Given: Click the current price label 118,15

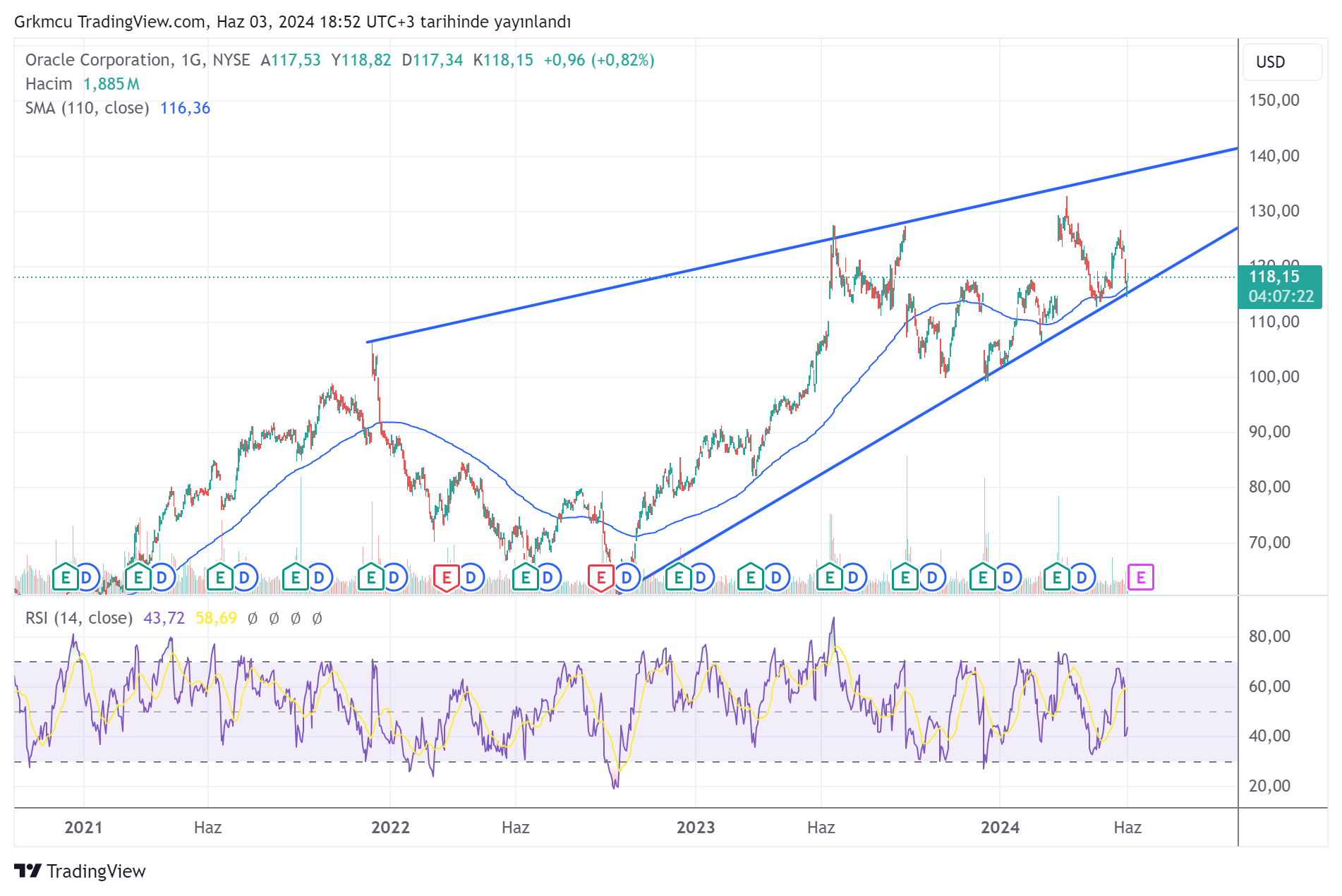Looking at the screenshot, I should tap(1274, 277).
